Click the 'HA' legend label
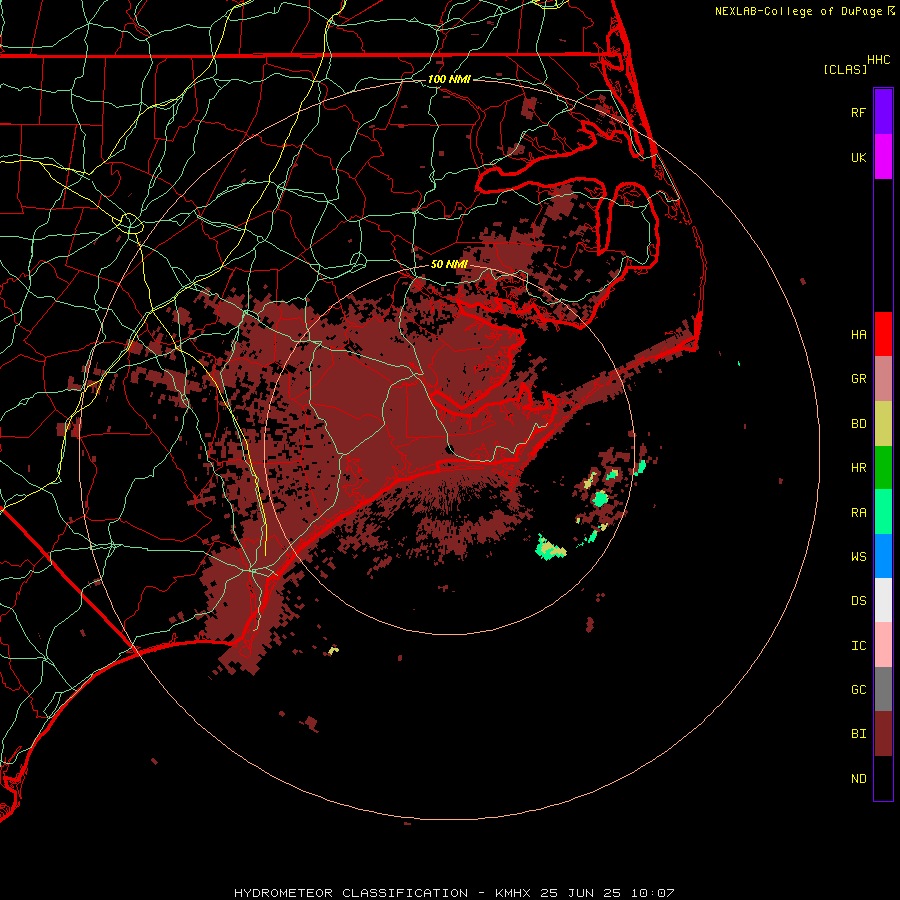 pyautogui.click(x=858, y=335)
